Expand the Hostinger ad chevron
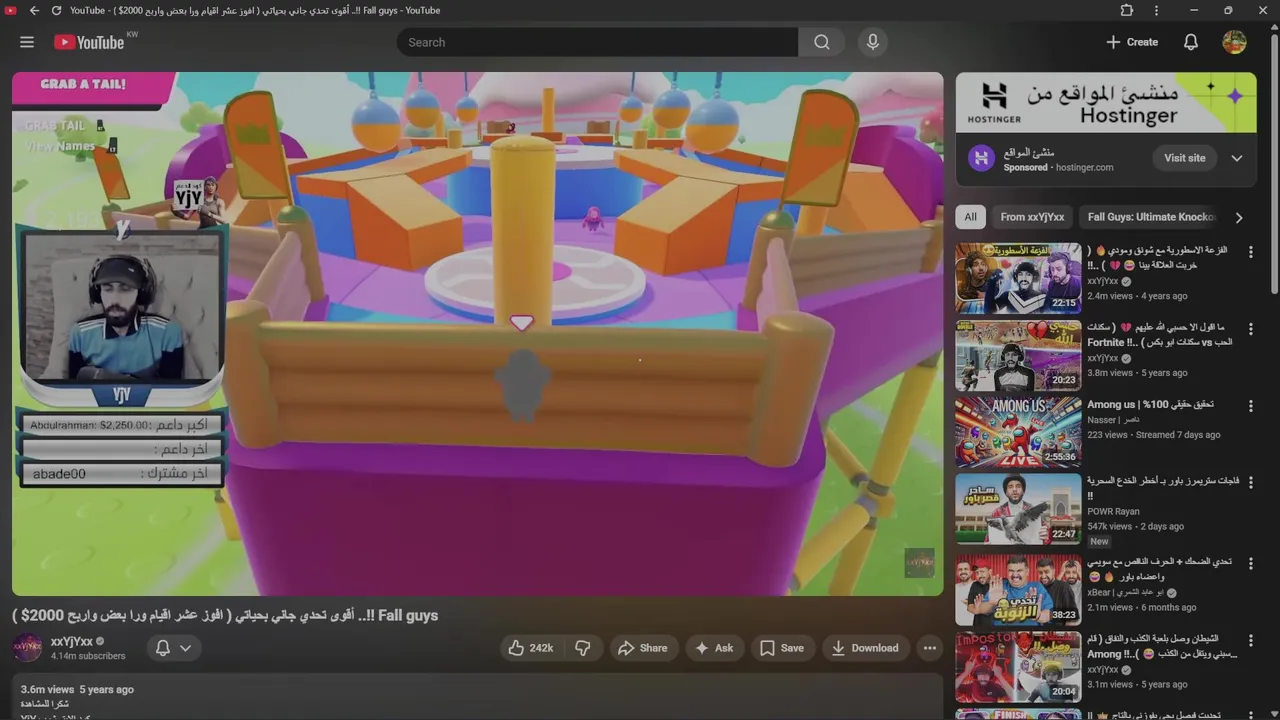1280x720 pixels. (1237, 158)
